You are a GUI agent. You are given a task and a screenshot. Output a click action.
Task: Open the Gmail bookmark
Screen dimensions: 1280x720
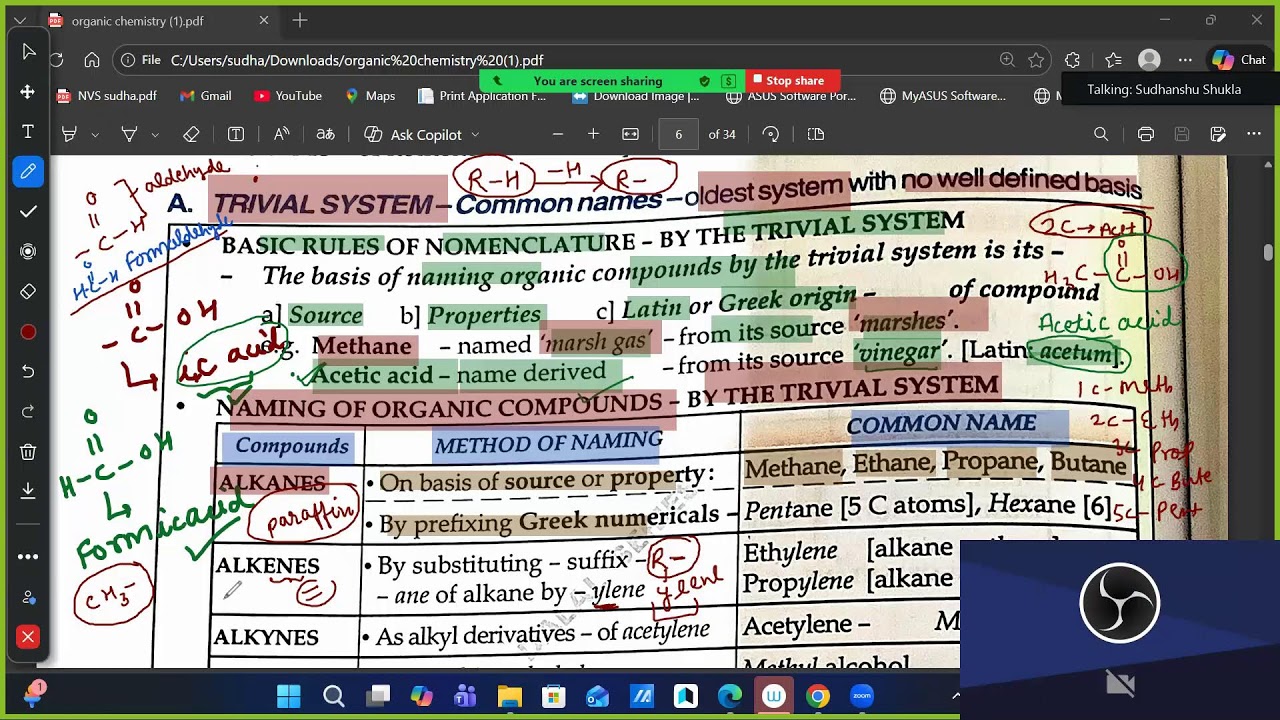[x=206, y=96]
